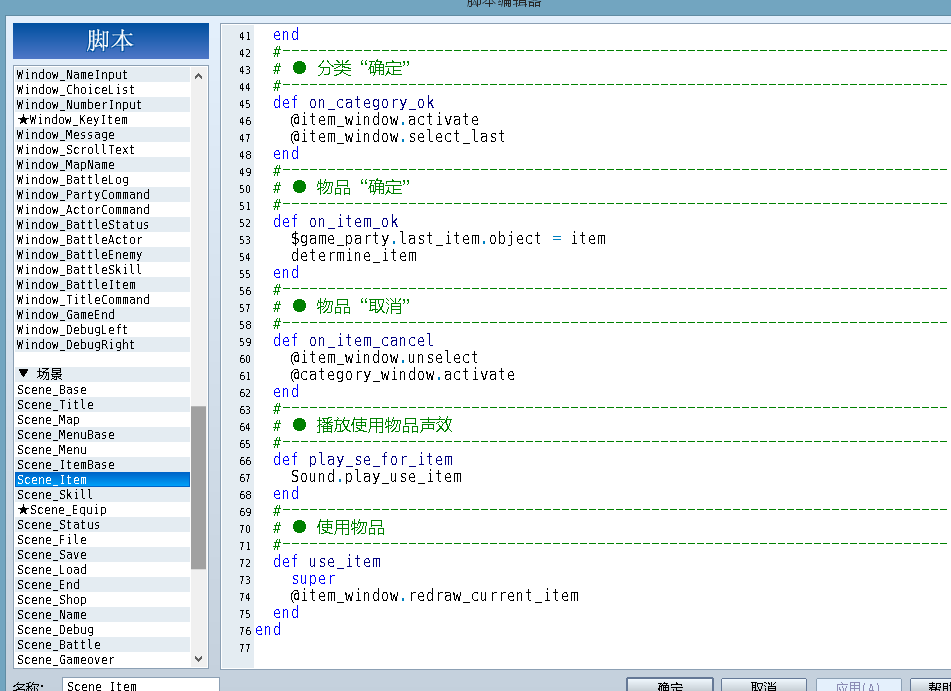This screenshot has height=691, width=951.
Task: Place the cursor on the def use_item line
Action: click(x=327, y=562)
